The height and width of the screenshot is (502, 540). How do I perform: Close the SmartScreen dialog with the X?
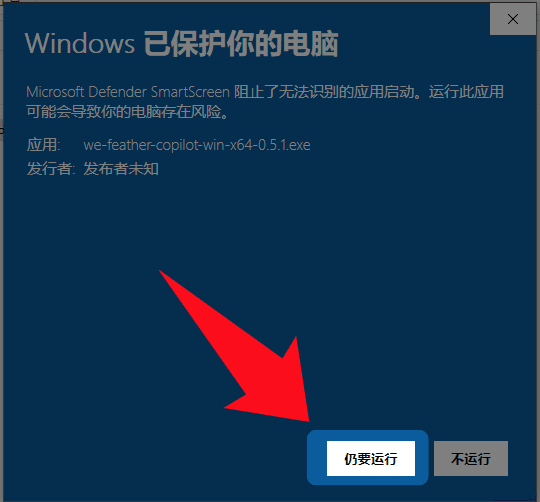point(512,19)
